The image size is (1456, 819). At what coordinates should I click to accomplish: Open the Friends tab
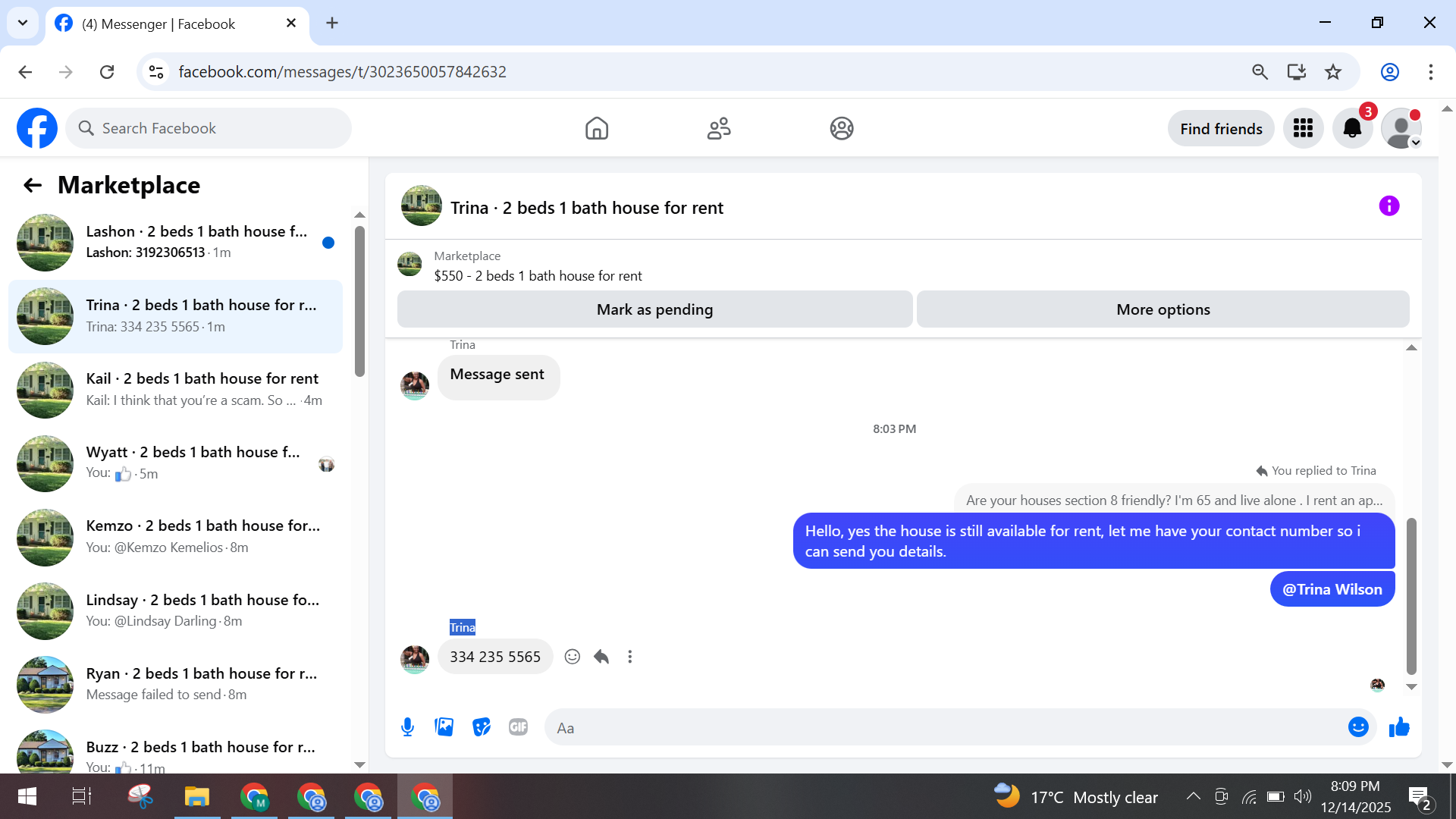[x=719, y=129]
